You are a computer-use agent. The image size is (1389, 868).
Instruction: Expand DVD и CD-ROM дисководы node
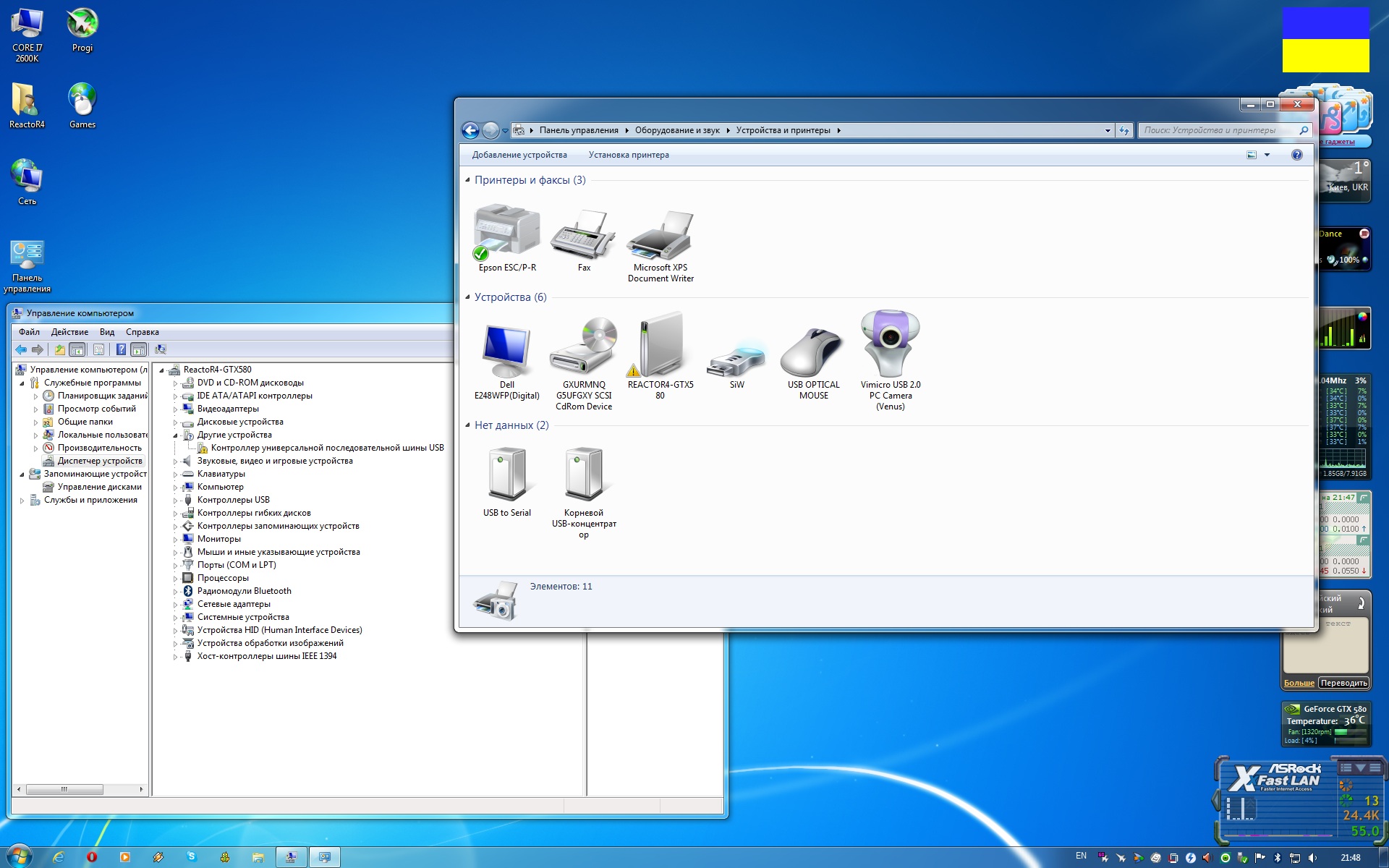pyautogui.click(x=175, y=383)
